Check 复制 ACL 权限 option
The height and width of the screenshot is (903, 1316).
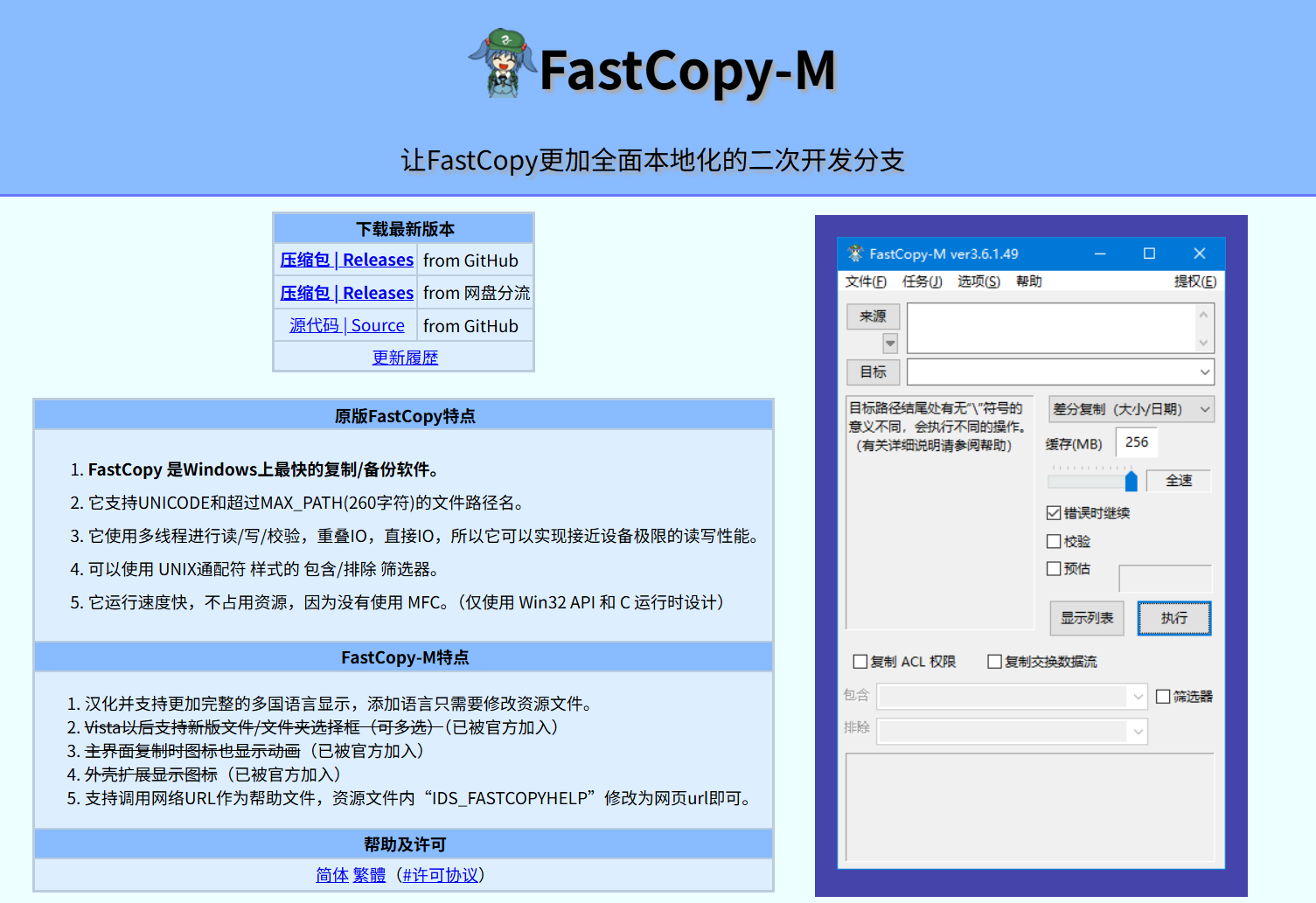click(860, 662)
